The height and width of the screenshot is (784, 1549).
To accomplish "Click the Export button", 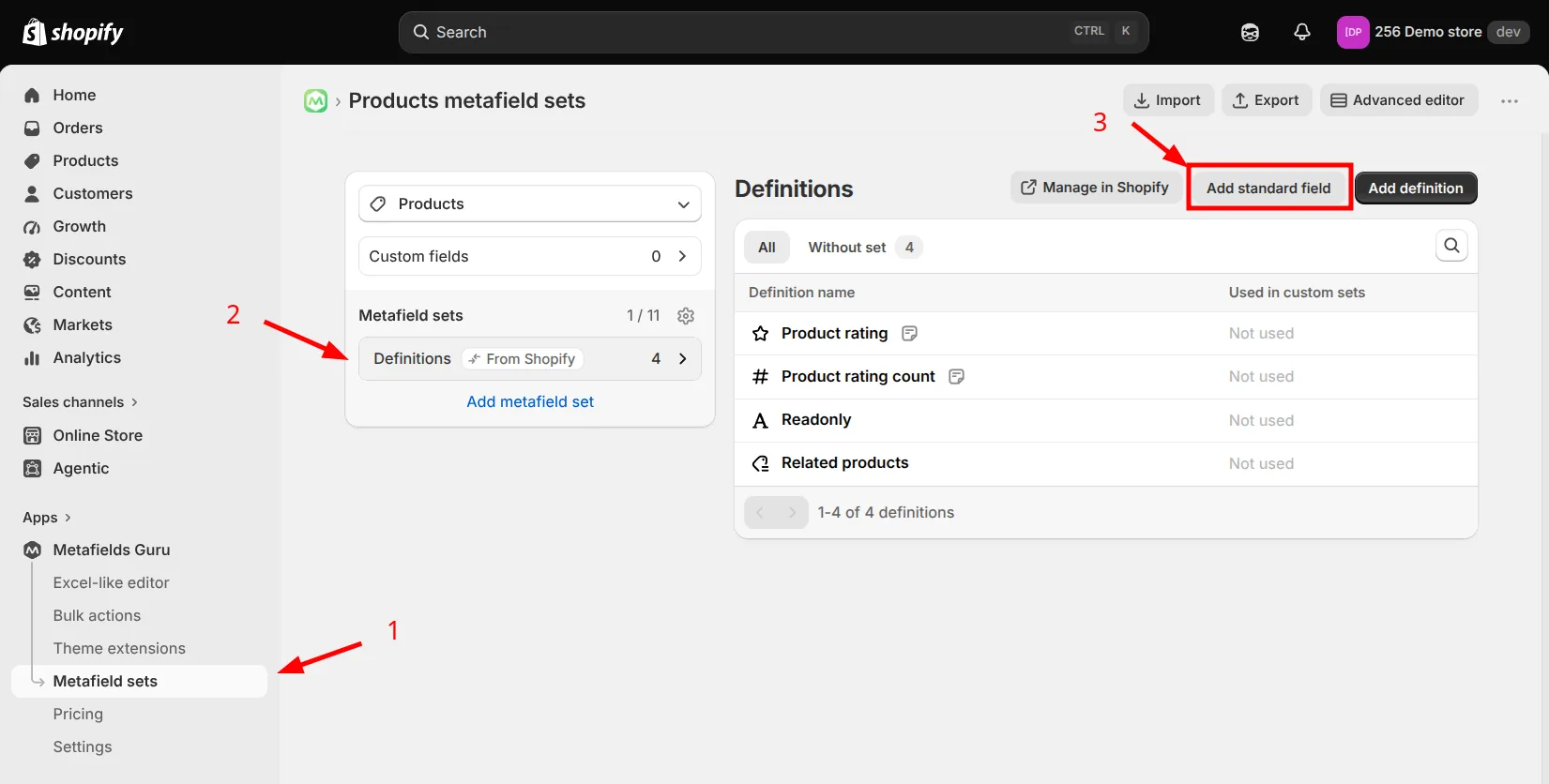I will [1266, 100].
